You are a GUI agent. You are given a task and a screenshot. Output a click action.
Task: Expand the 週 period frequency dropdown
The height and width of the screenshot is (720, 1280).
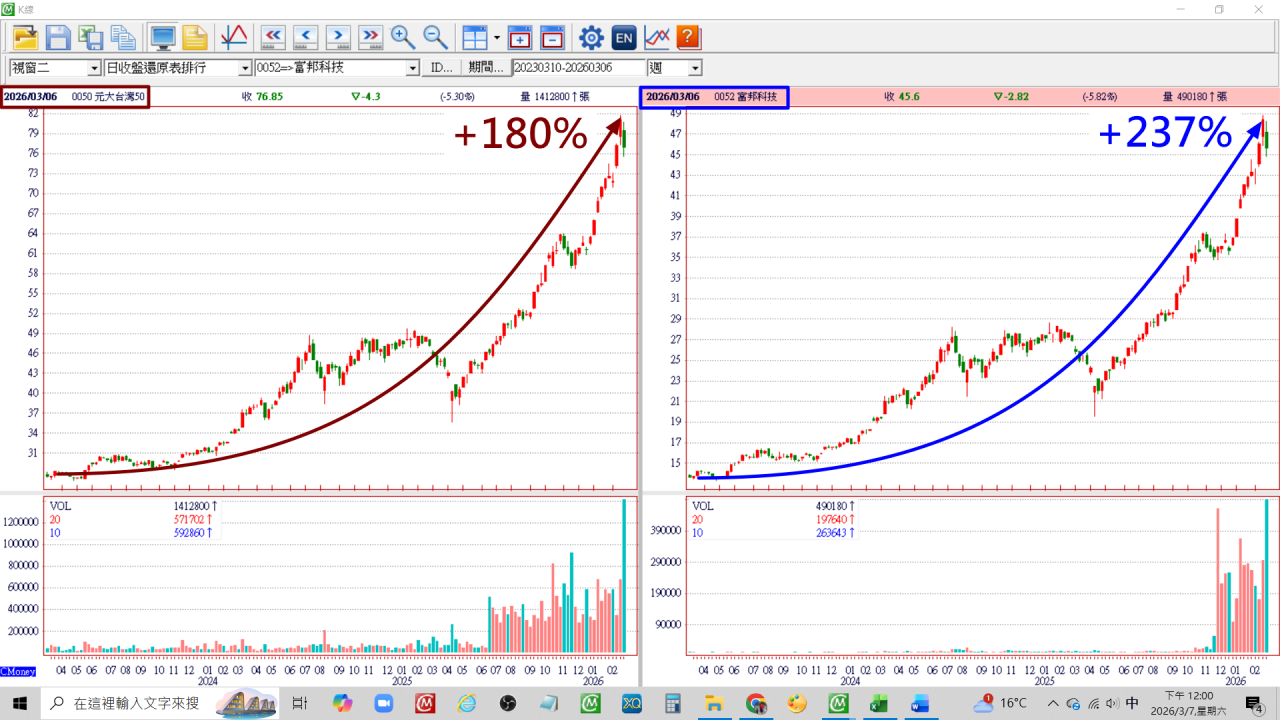point(695,68)
